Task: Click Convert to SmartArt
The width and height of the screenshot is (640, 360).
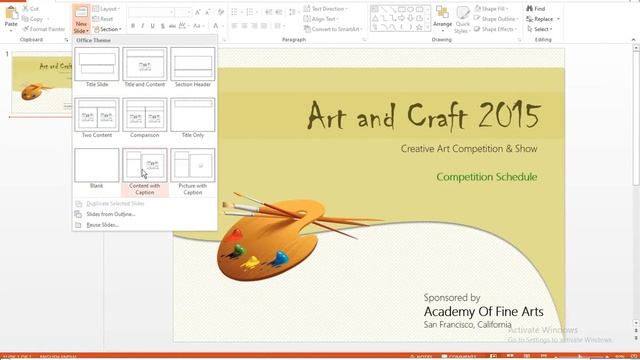Action: [x=333, y=29]
